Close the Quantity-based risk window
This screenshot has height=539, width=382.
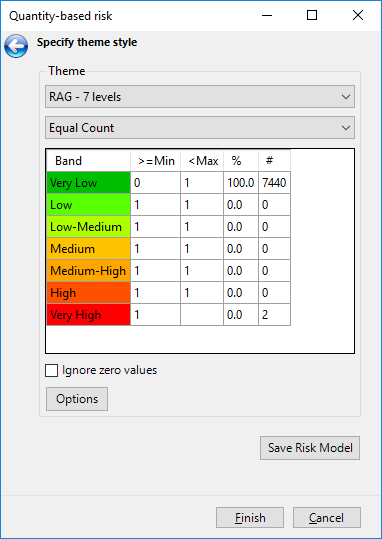pos(358,15)
